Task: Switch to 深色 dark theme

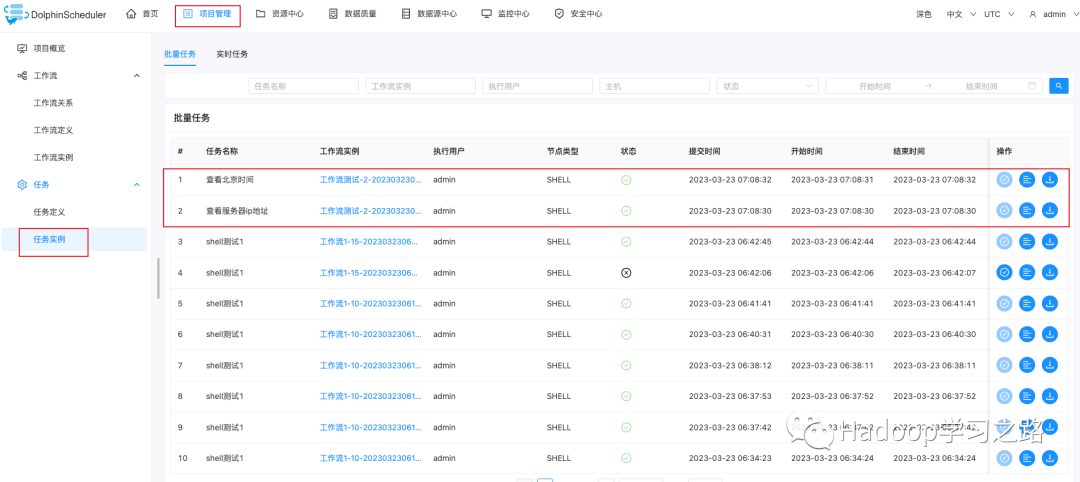Action: tap(924, 14)
